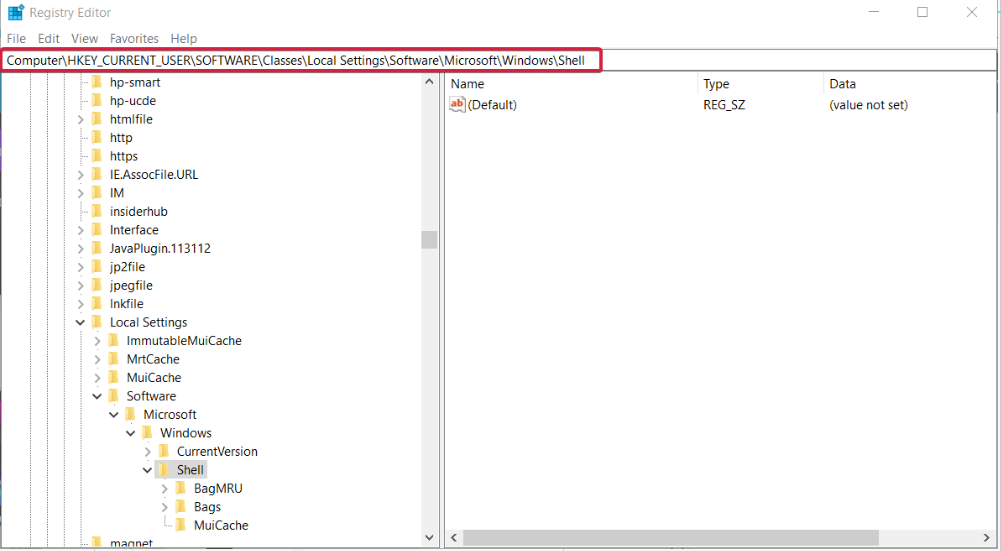Viewport: 1001px width, 551px height.
Task: Click the values pane horizontal scrollbar thumb
Action: [x=671, y=538]
